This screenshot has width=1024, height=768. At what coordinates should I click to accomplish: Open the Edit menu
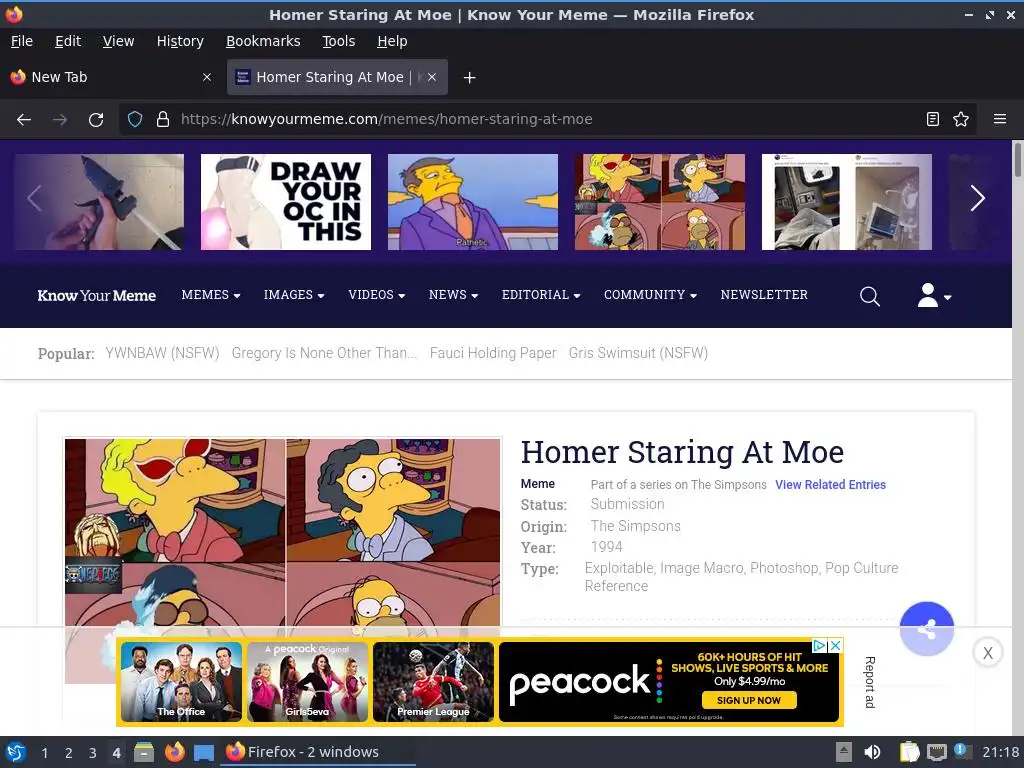[x=68, y=41]
